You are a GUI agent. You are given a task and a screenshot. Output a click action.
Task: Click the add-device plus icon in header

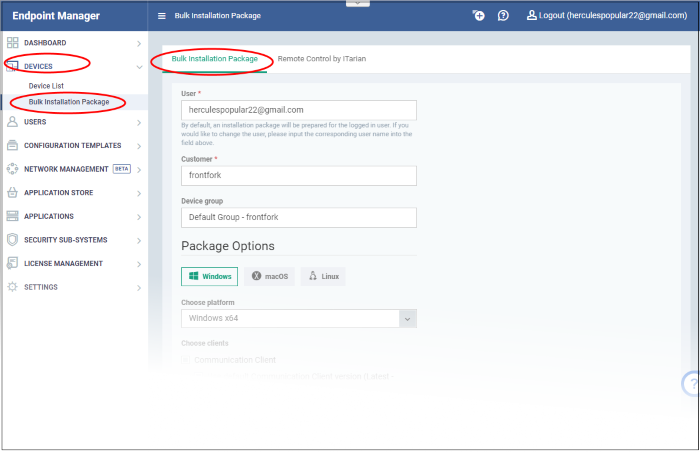pyautogui.click(x=479, y=16)
